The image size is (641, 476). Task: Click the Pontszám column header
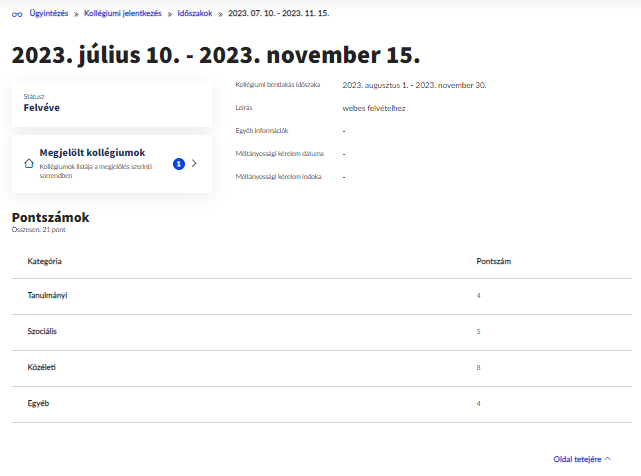click(495, 261)
